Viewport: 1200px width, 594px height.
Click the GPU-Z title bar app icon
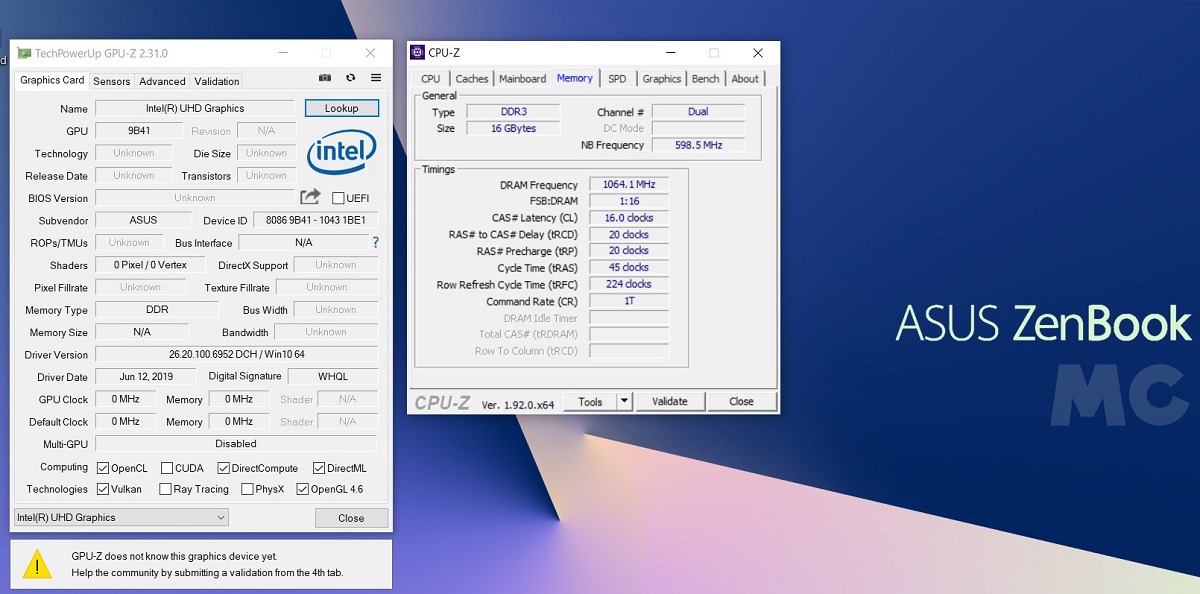(24, 53)
